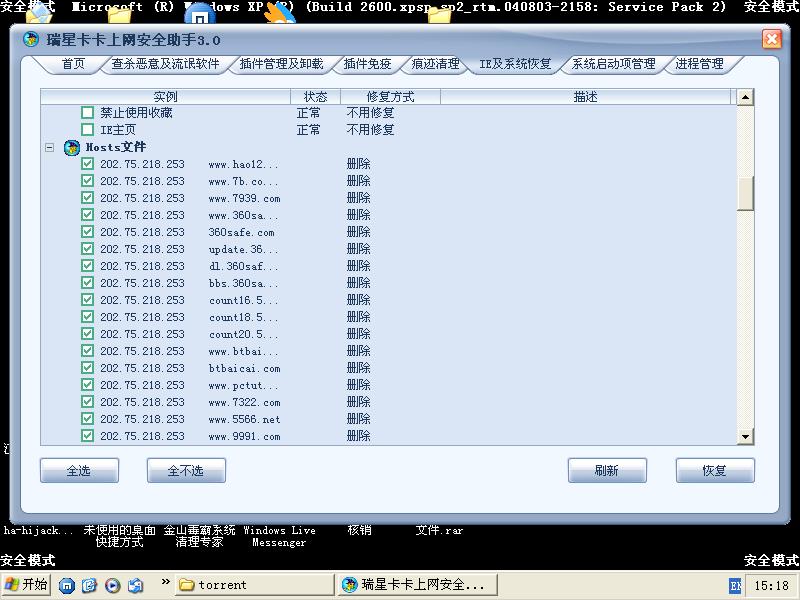
Task: Open the 查杀恶意及流氓软件 tab
Action: coord(165,64)
